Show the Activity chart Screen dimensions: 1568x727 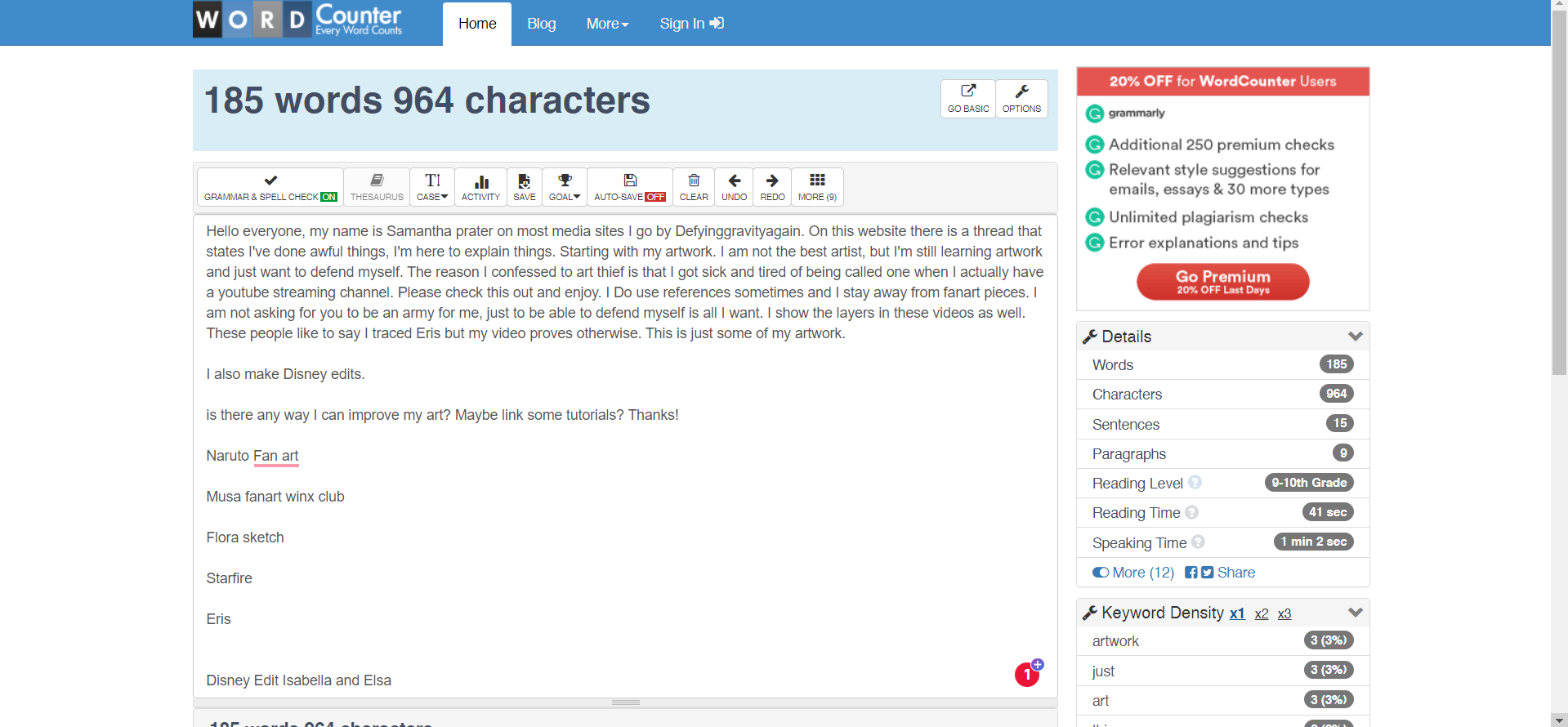click(x=480, y=187)
